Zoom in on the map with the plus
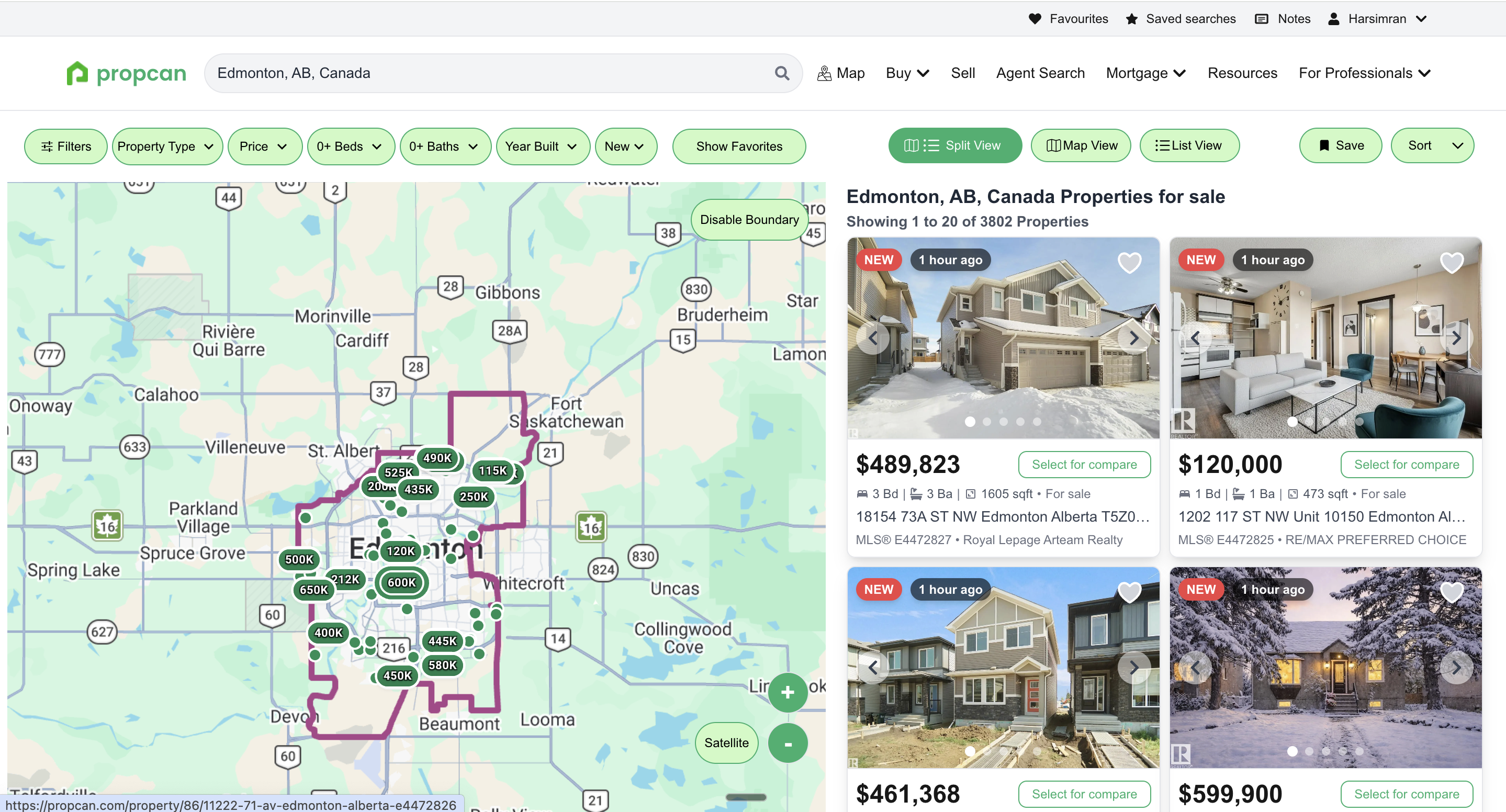 (788, 692)
